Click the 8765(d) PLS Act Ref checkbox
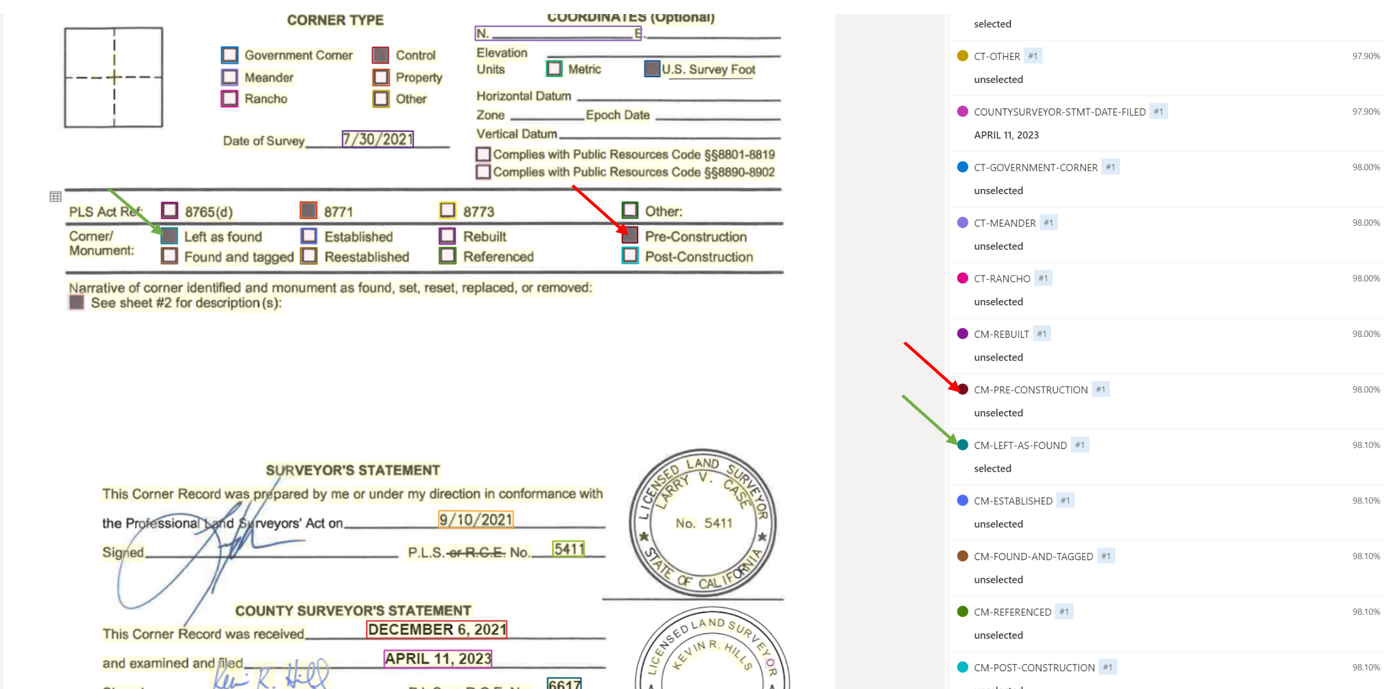This screenshot has width=1392, height=689. tap(170, 211)
